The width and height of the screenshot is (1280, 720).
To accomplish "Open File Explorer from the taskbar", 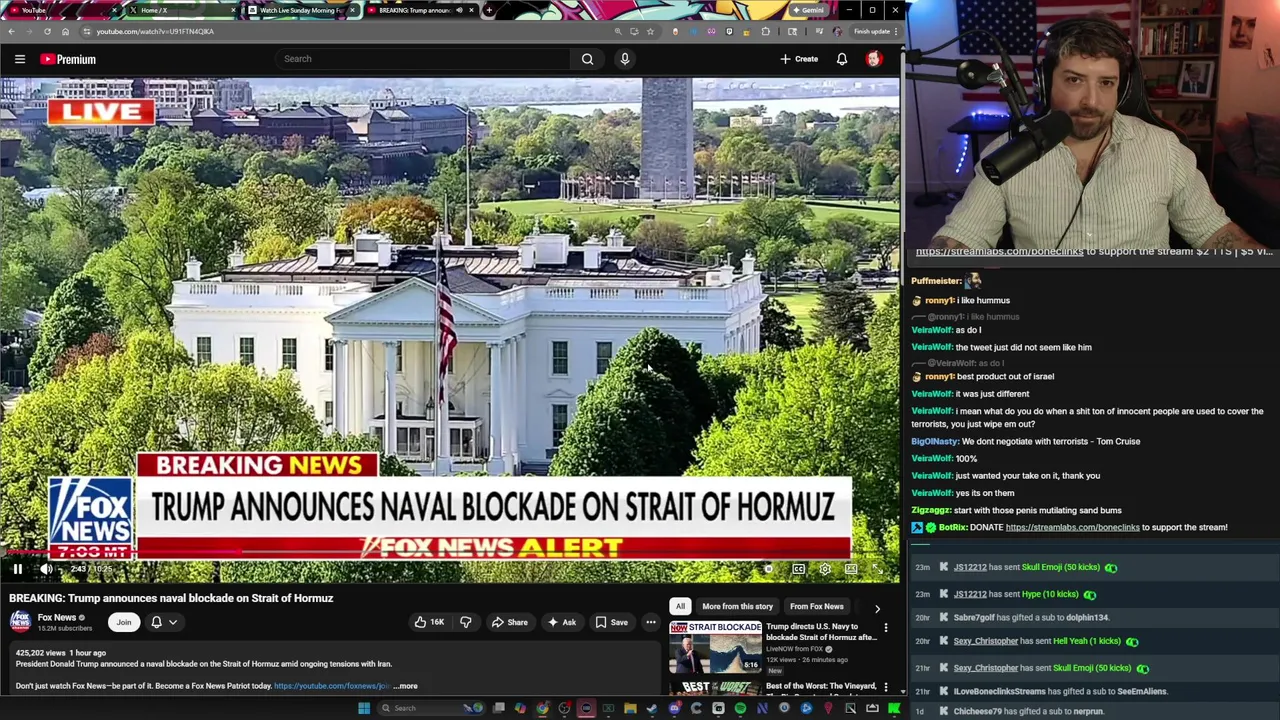I will click(630, 708).
